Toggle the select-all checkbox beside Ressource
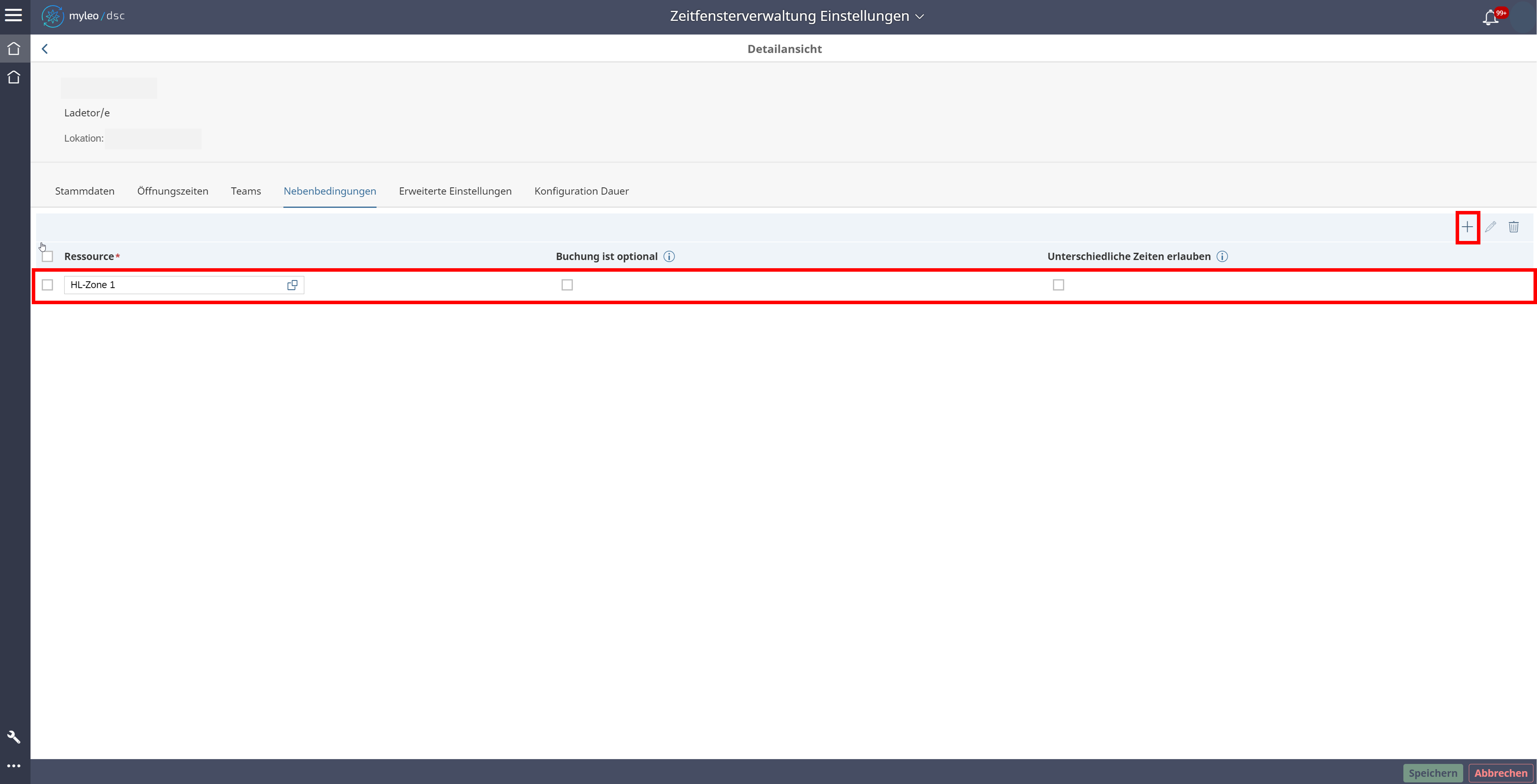 (48, 257)
